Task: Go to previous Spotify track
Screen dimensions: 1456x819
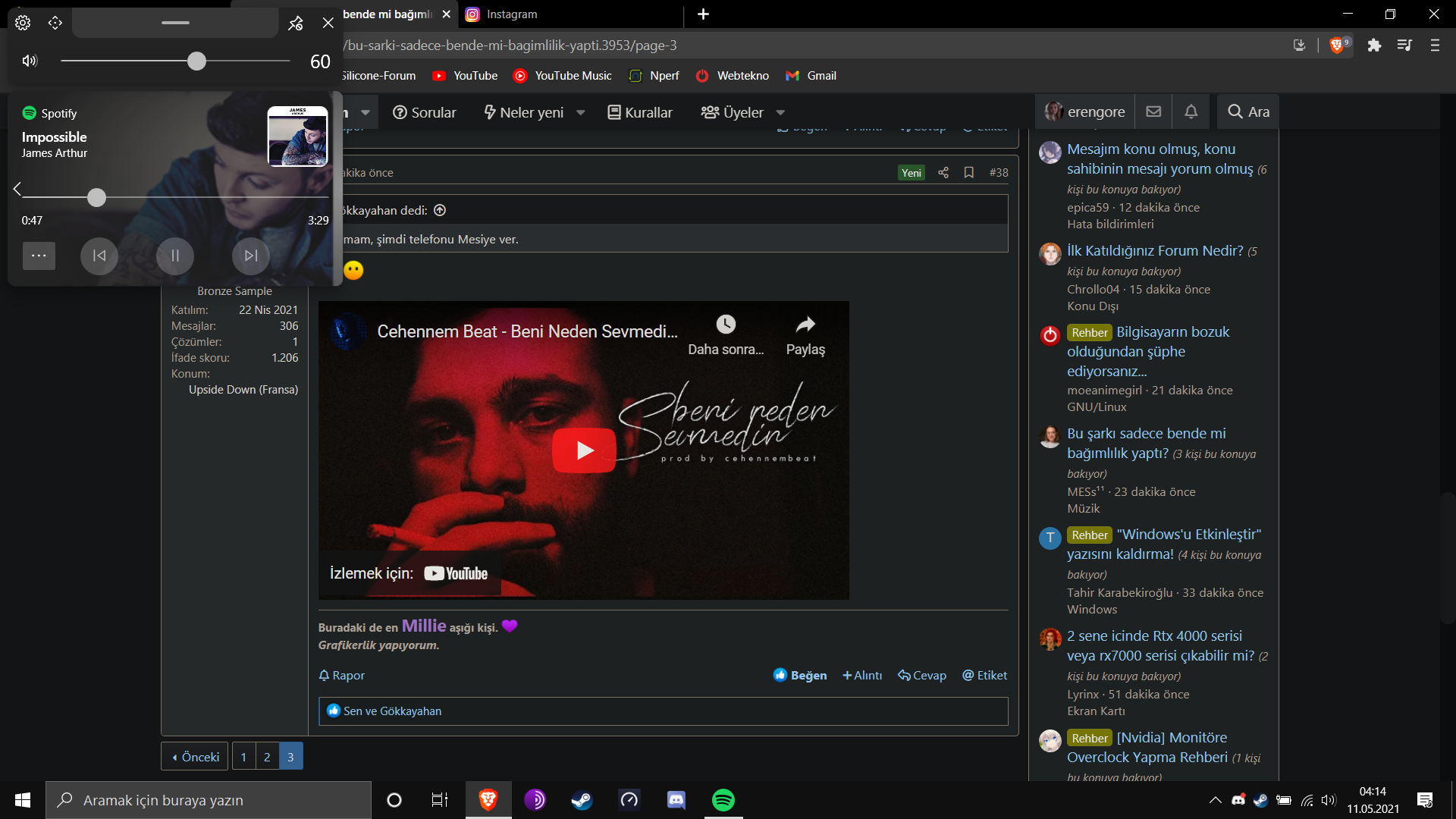Action: [99, 256]
